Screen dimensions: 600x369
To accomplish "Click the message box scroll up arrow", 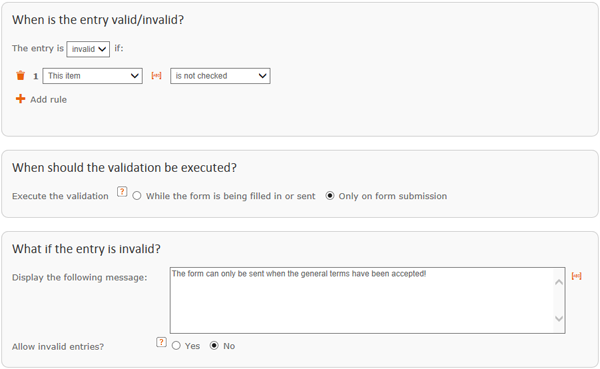I will coord(559,282).
